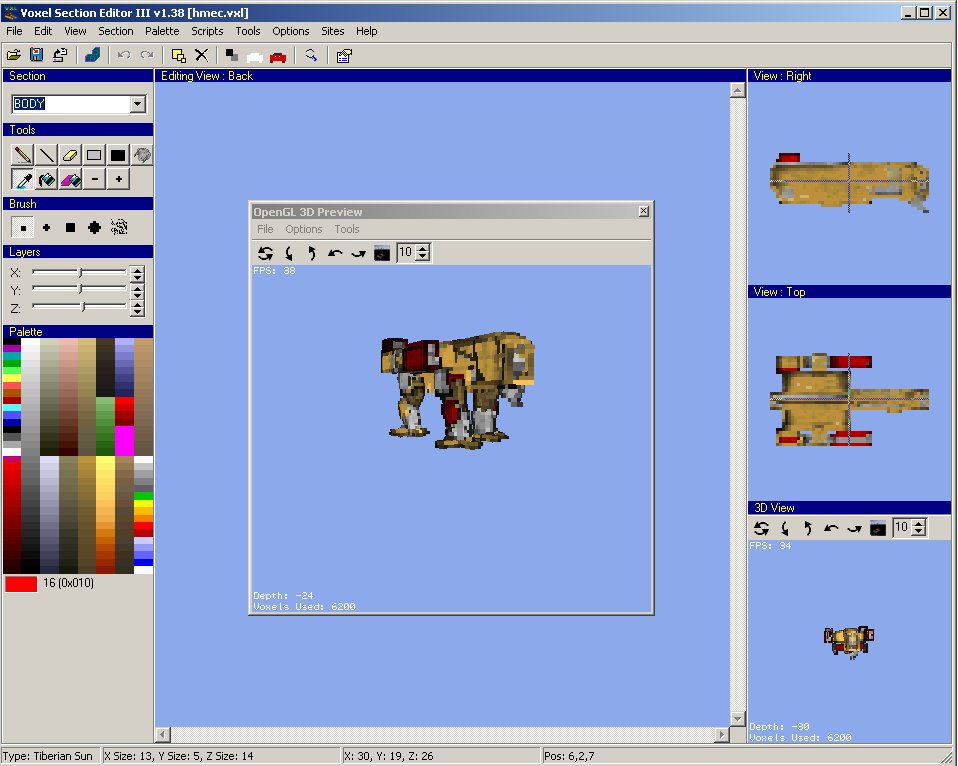Screen dimensions: 958x766
Task: Click the Open file folder icon
Action: [13, 56]
